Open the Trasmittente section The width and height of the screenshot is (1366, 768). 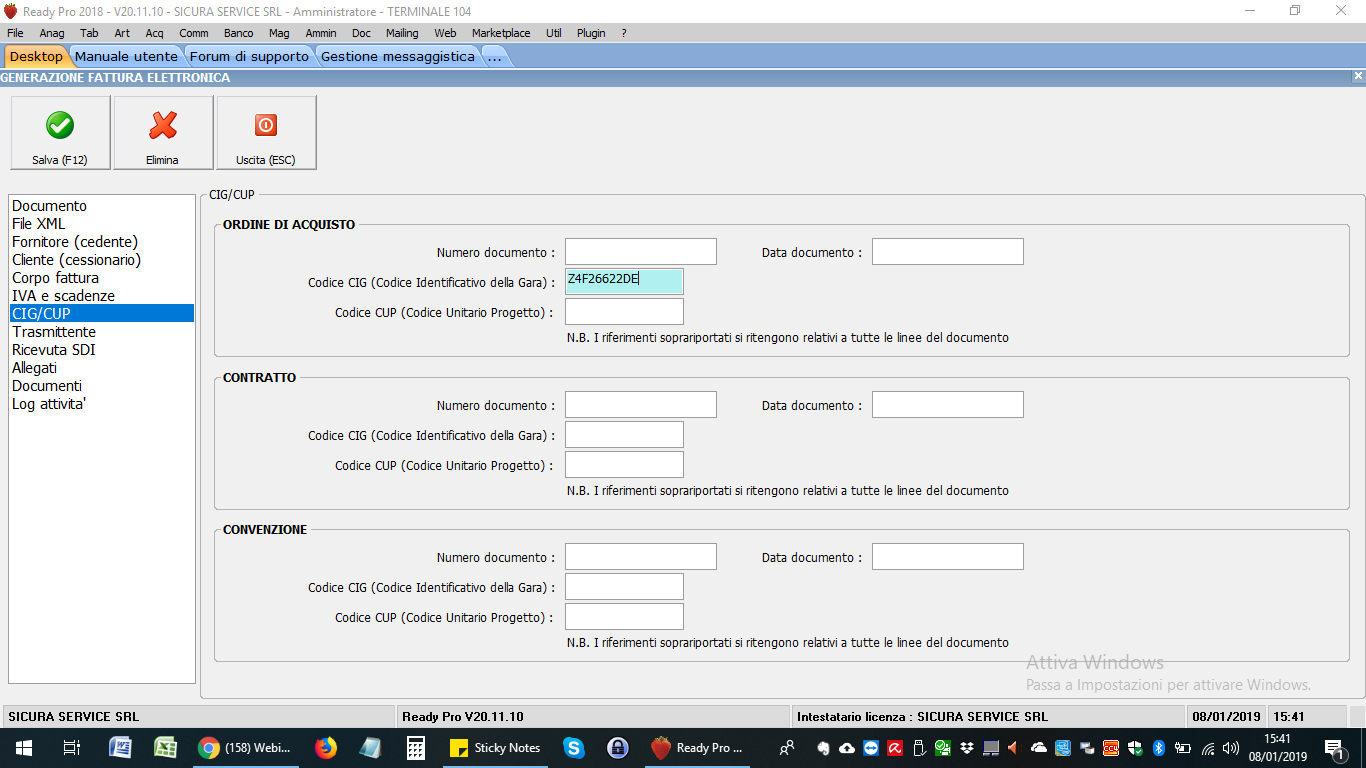click(x=101, y=332)
